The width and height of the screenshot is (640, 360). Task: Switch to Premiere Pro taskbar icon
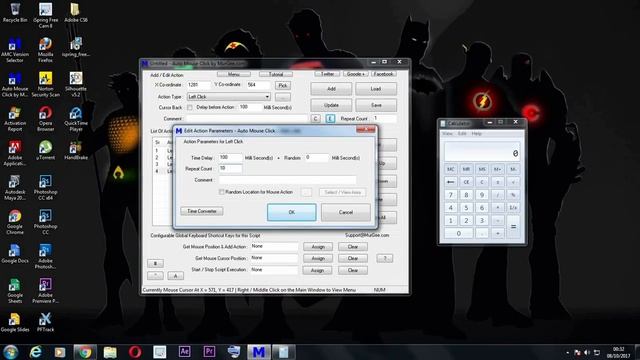pyautogui.click(x=209, y=351)
